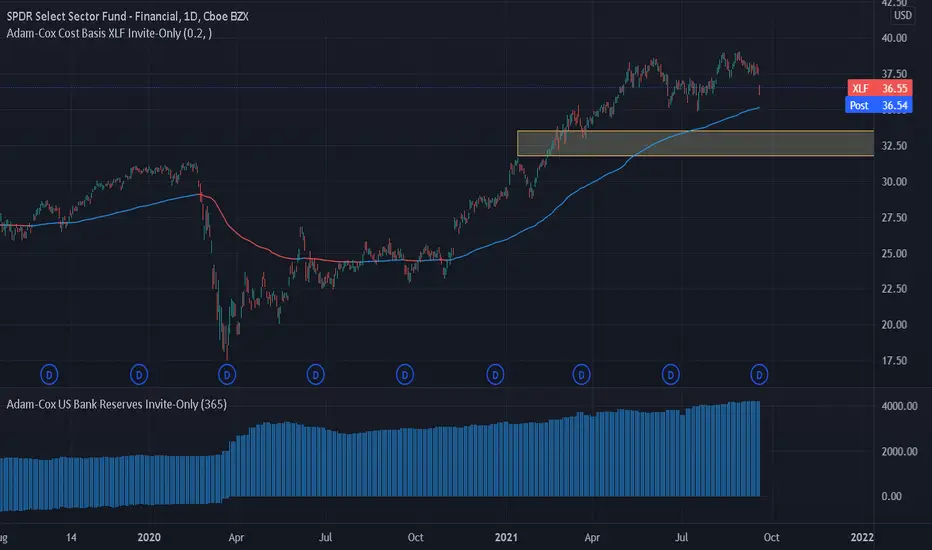Click the Post 36.54 price label
932x550 pixels.
tap(879, 105)
